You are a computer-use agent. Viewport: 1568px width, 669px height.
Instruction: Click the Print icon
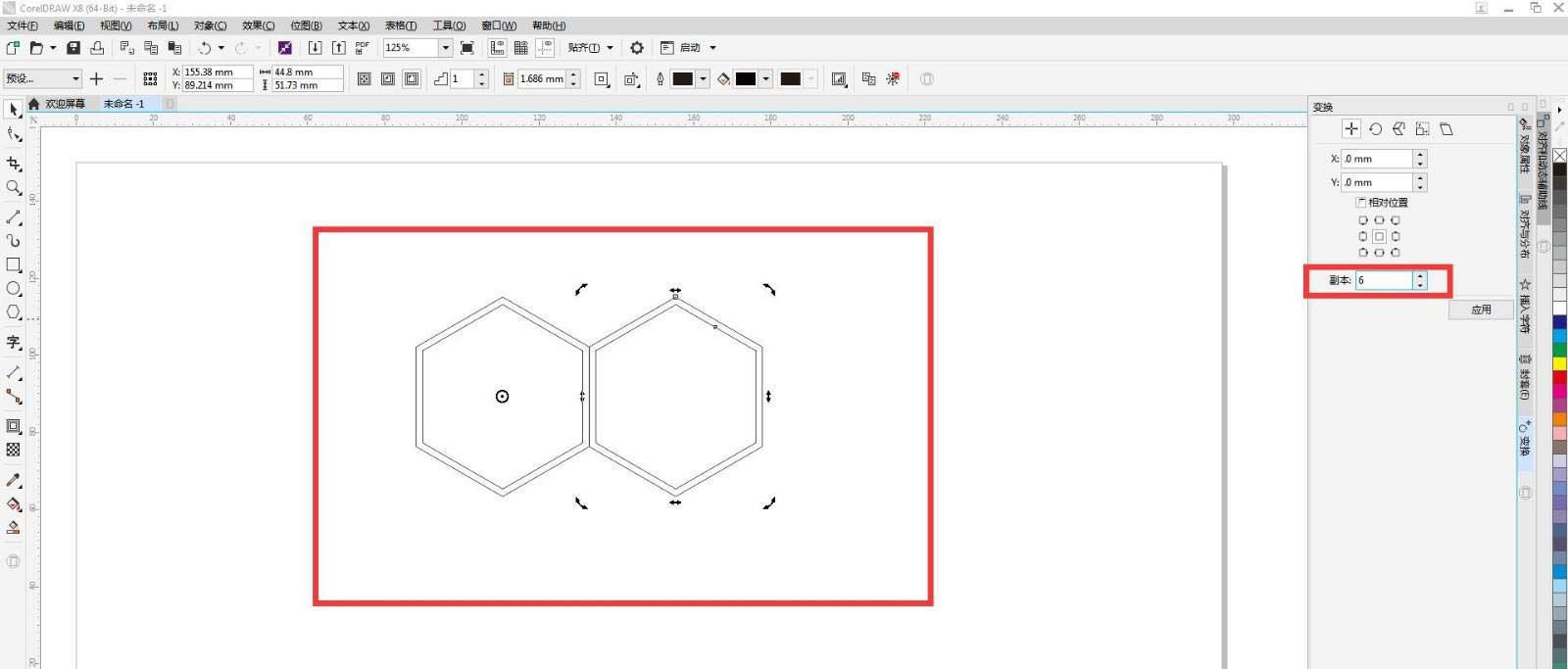(97, 47)
